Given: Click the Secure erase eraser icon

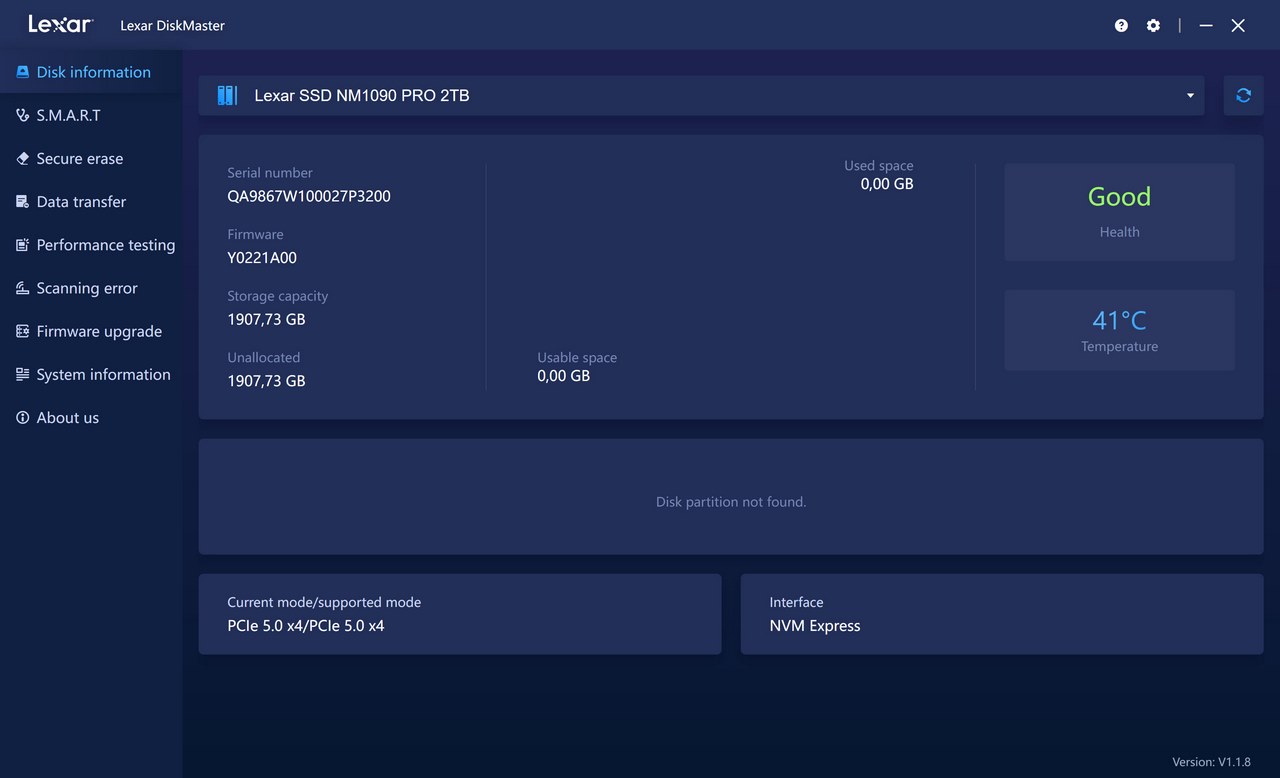Looking at the screenshot, I should click(x=22, y=158).
